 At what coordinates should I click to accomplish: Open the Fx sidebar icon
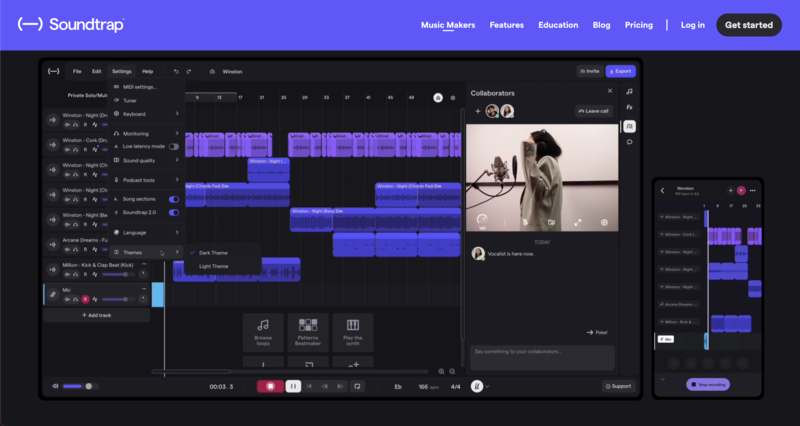pyautogui.click(x=630, y=107)
